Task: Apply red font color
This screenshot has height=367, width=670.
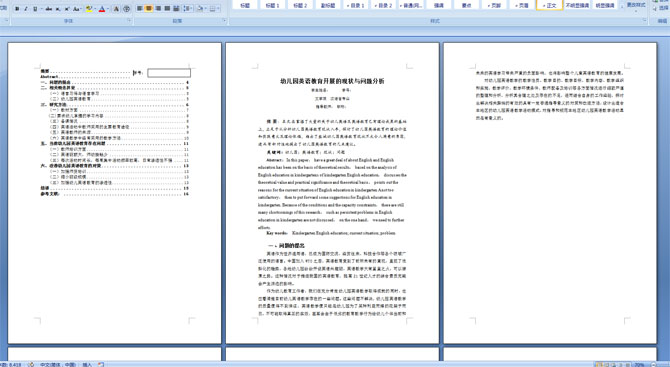Action: click(x=102, y=9)
